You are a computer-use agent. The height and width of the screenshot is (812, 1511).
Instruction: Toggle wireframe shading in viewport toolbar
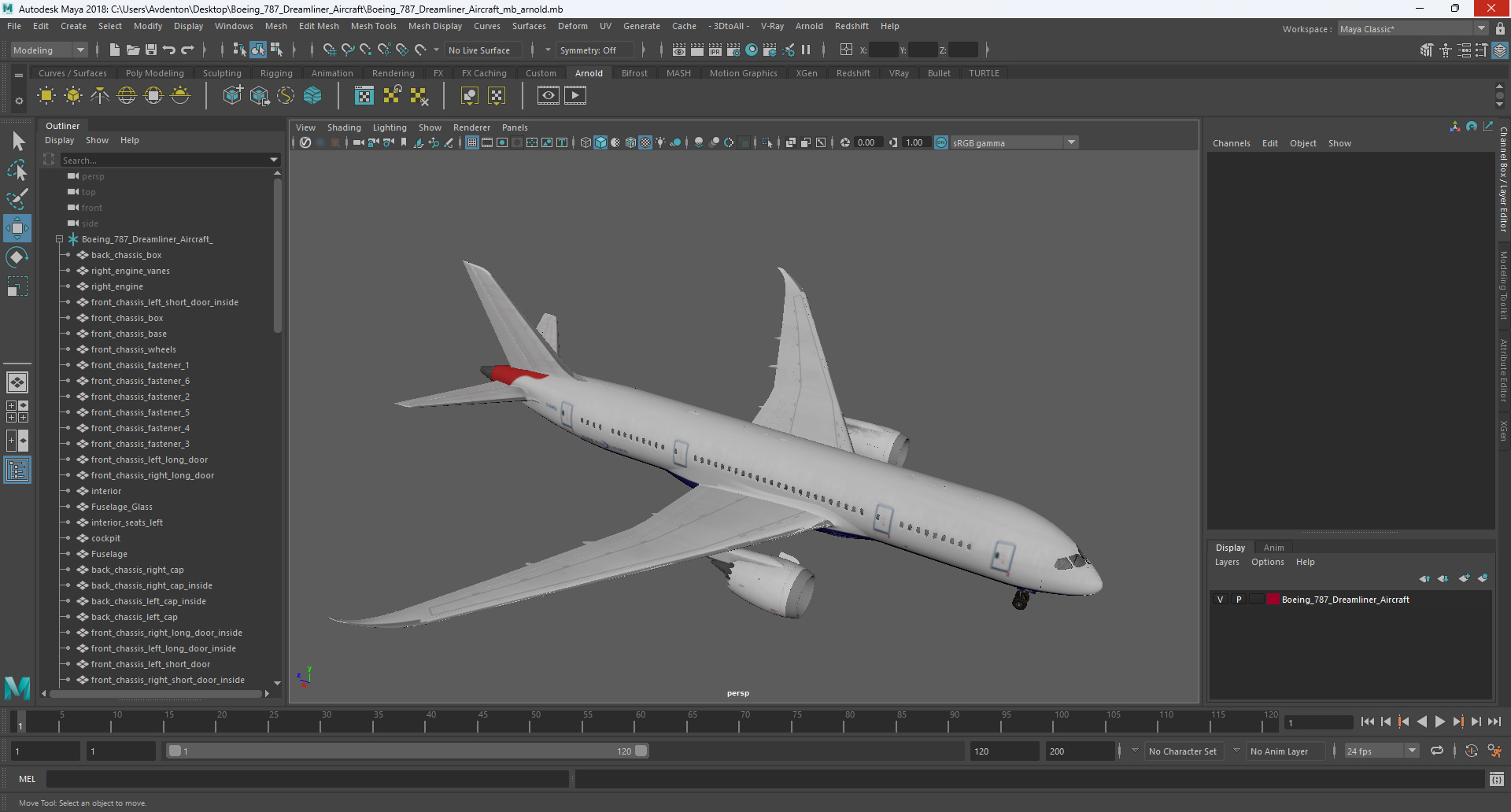coord(586,142)
